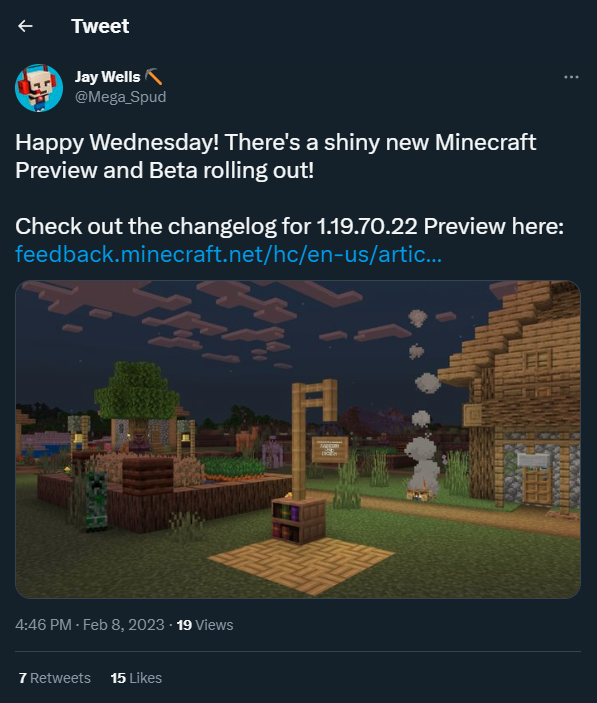Click Jay Wells' profile avatar
Viewport: 597px width, 703px height.
(39, 88)
